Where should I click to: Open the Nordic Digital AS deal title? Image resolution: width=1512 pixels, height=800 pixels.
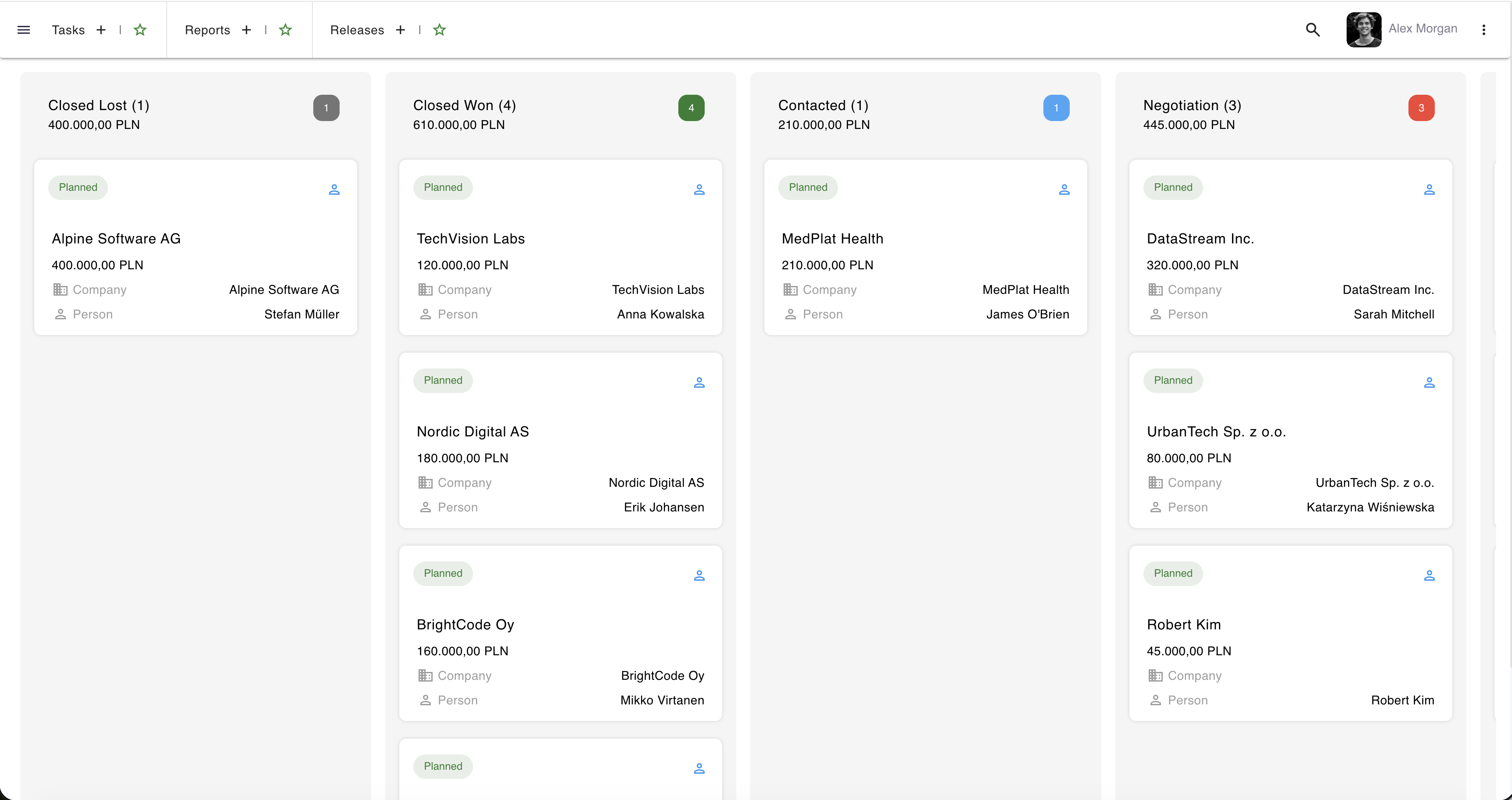[473, 432]
